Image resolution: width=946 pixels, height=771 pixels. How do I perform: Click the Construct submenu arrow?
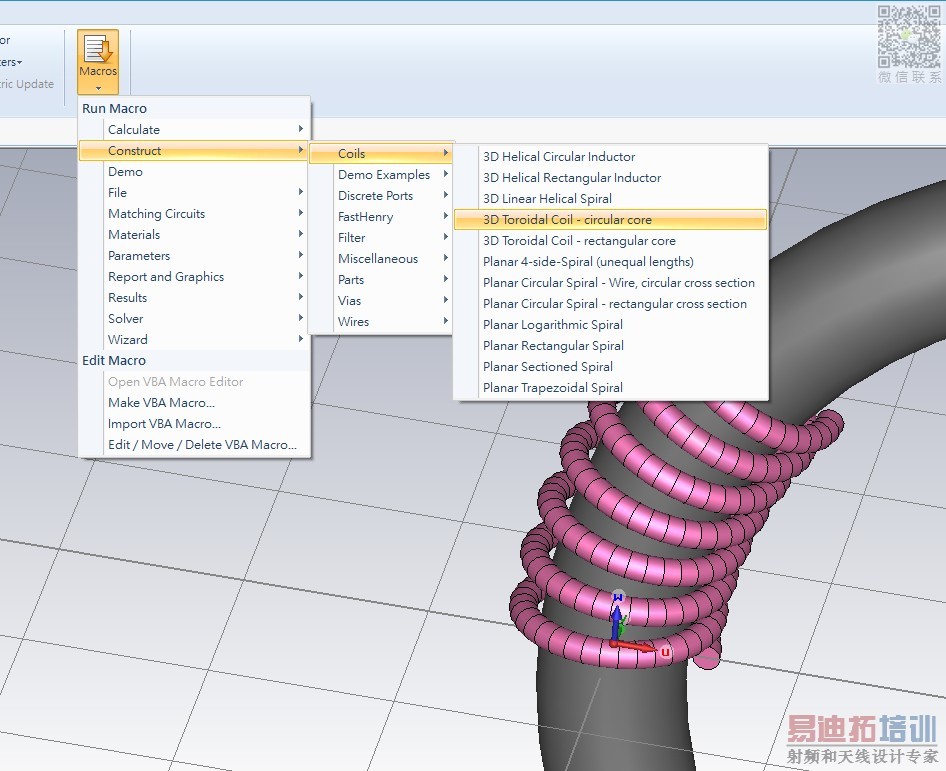[x=300, y=150]
